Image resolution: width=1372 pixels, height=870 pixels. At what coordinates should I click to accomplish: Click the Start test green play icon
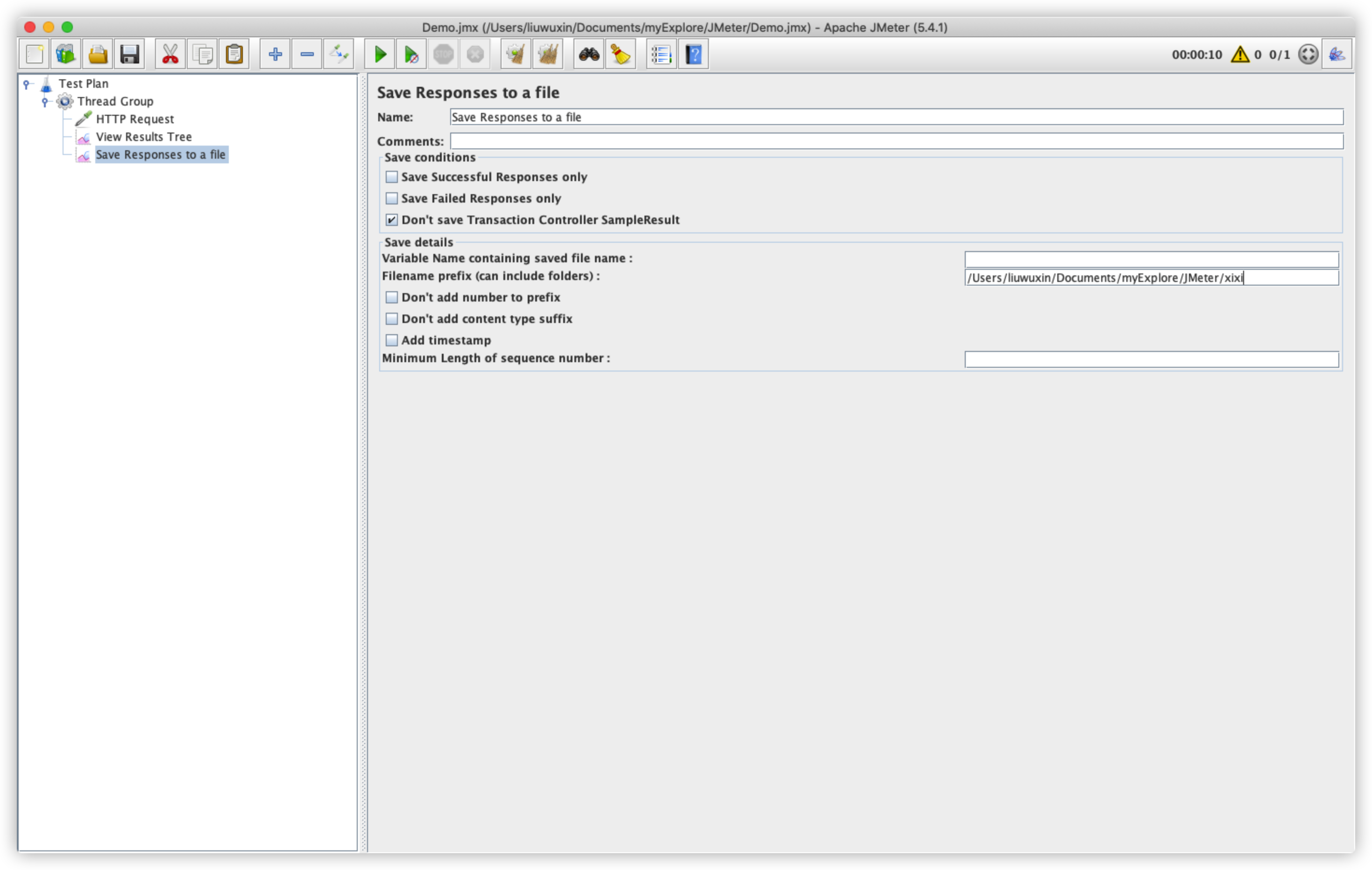380,55
